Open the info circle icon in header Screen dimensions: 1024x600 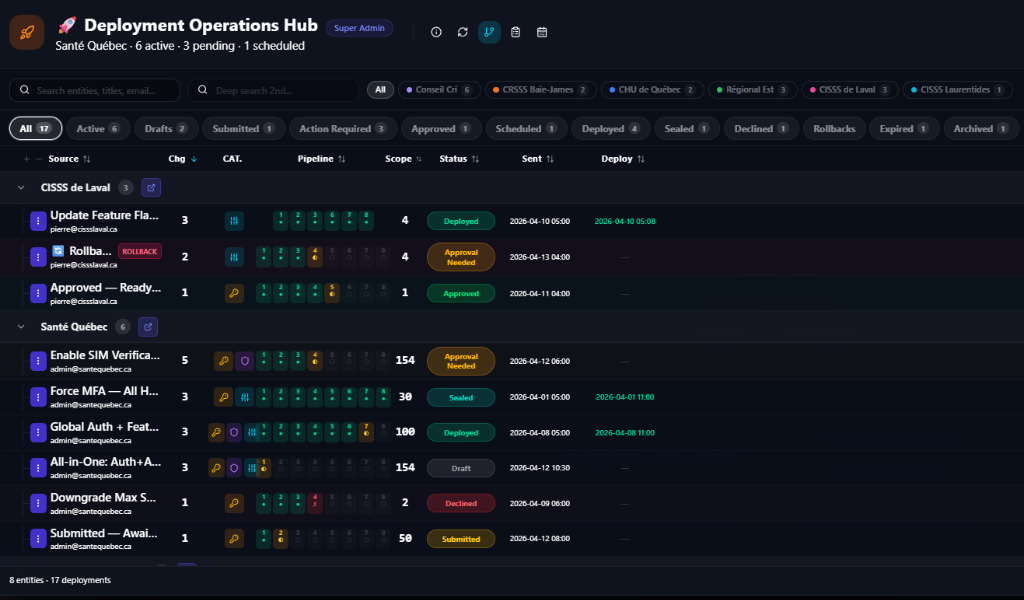[x=436, y=32]
